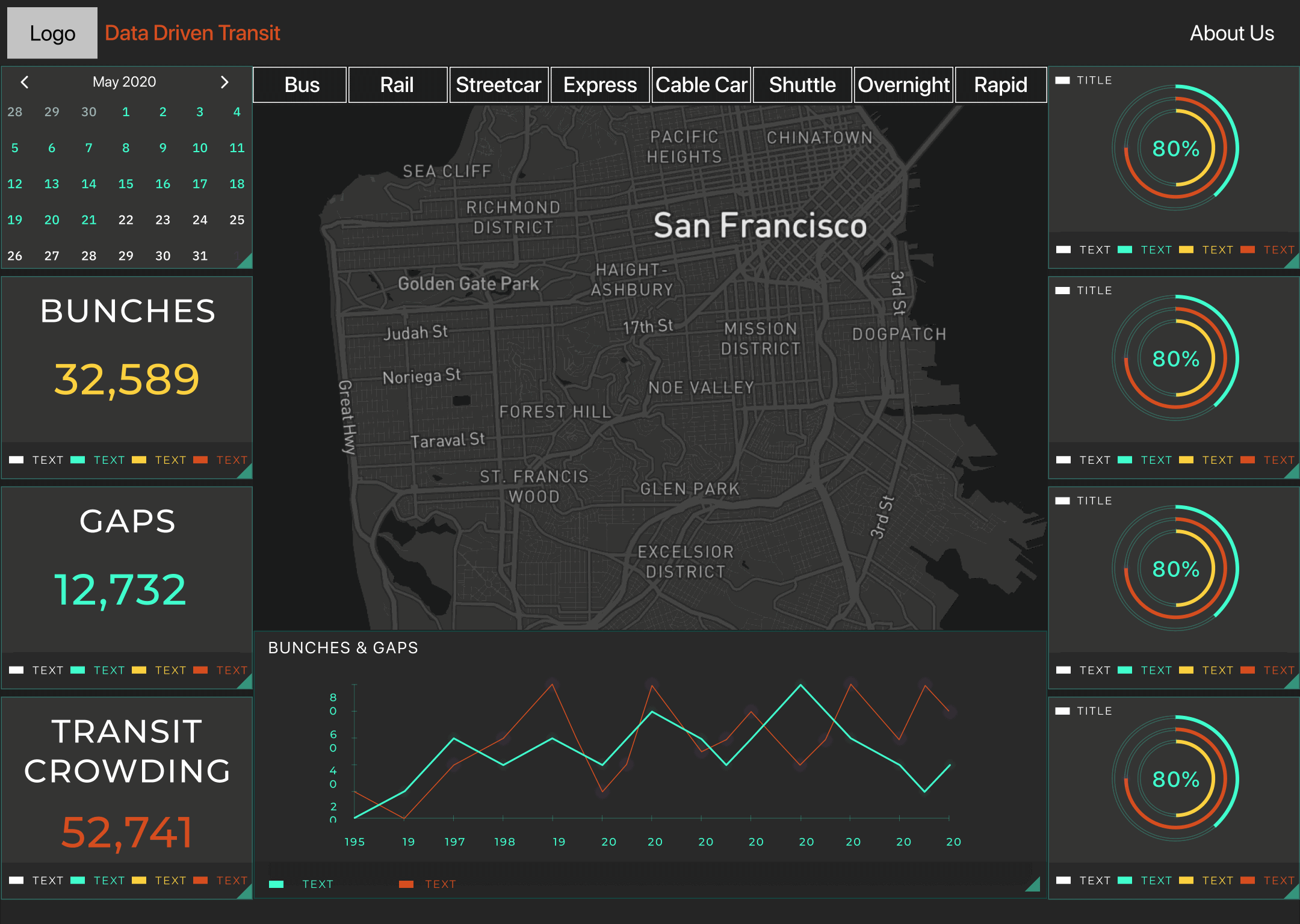The height and width of the screenshot is (924, 1300).
Task: Click the Data Driven Transit title
Action: pyautogui.click(x=193, y=33)
